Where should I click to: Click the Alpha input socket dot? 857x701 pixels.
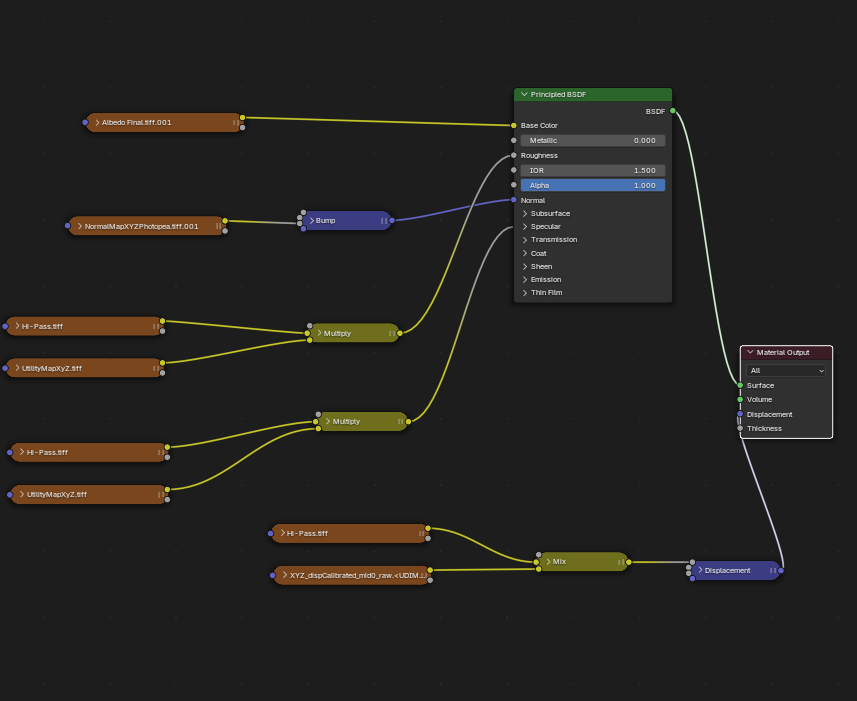tap(514, 185)
